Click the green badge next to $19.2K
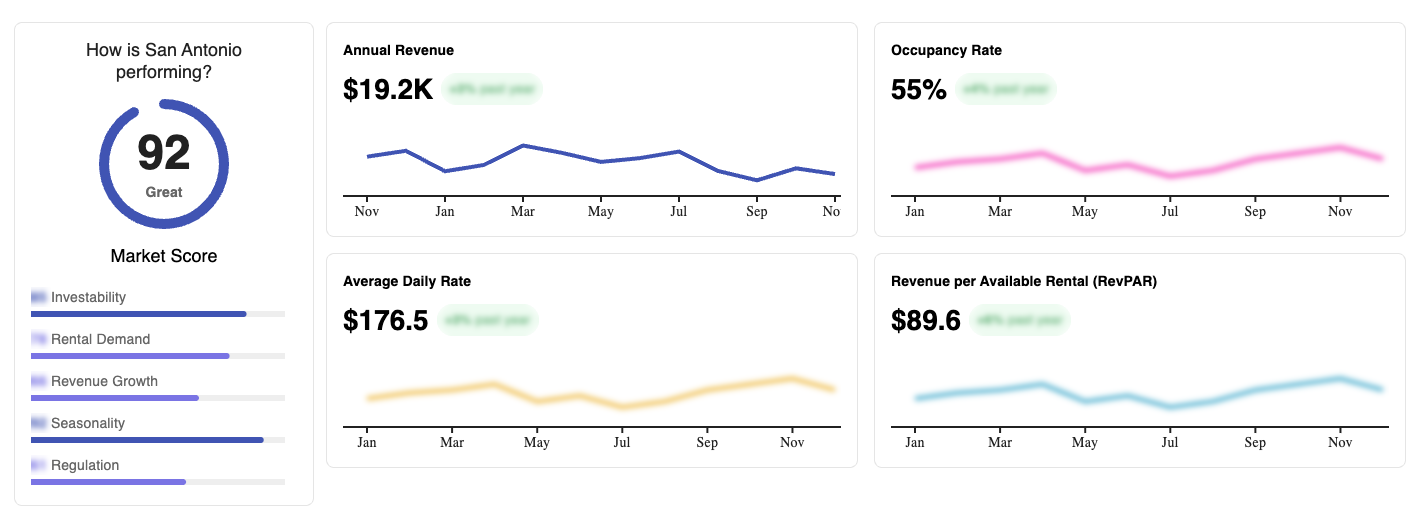This screenshot has width=1423, height=510. (492, 89)
